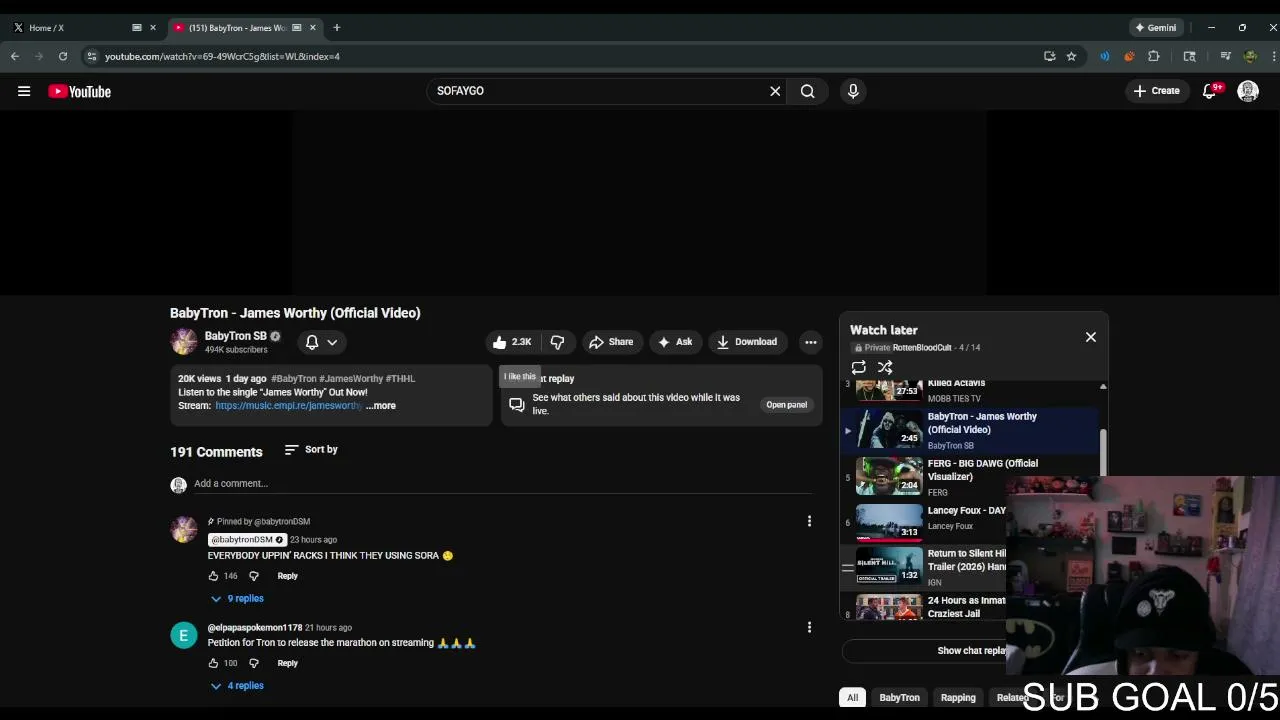
Task: Start voice search with microphone icon
Action: [853, 91]
